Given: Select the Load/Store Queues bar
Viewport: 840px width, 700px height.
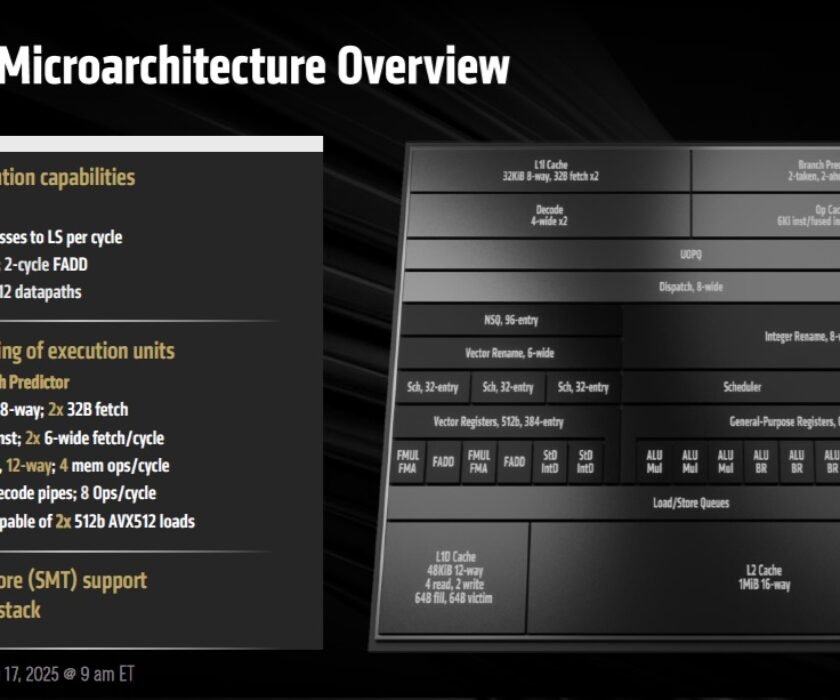Looking at the screenshot, I should click(x=614, y=503).
